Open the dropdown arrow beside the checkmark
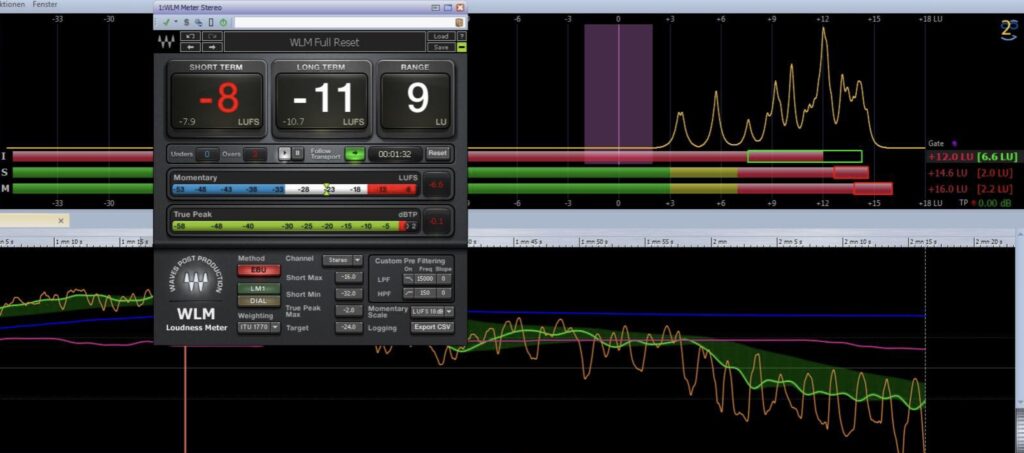1024x453 pixels. point(175,22)
